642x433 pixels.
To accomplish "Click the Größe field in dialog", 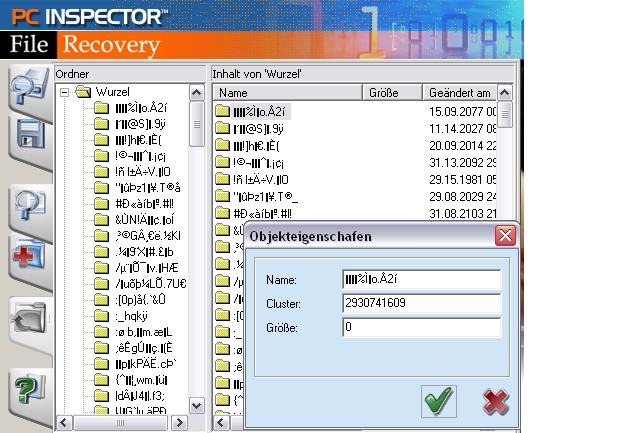I will click(x=422, y=327).
